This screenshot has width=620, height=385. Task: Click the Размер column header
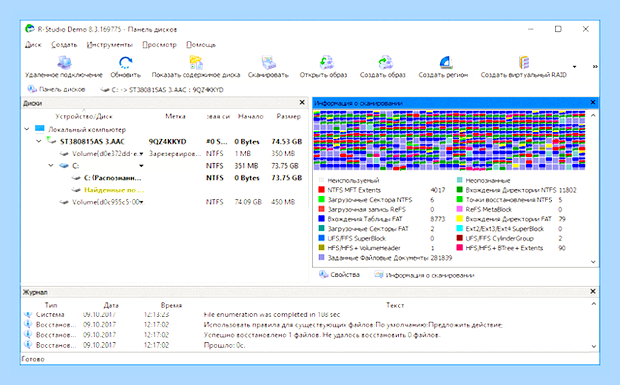(288, 116)
